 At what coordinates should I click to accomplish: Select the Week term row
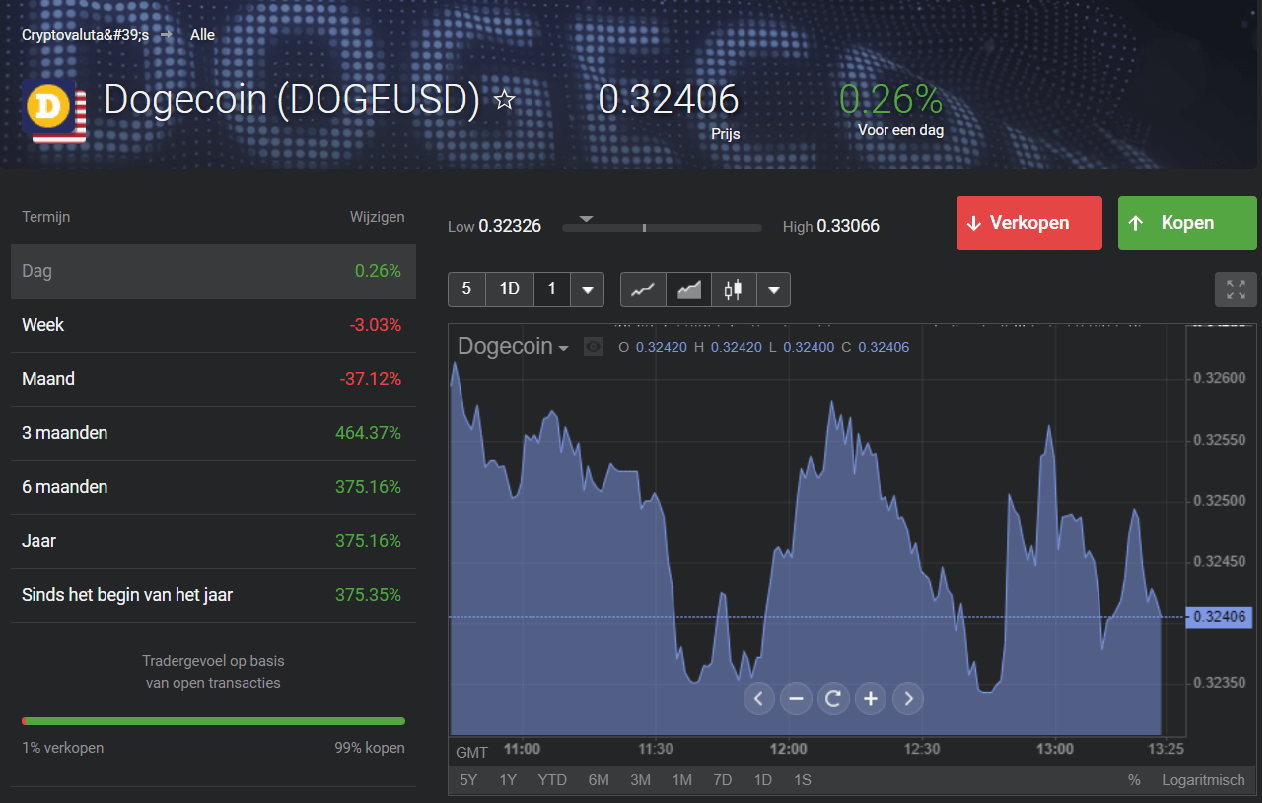[213, 325]
